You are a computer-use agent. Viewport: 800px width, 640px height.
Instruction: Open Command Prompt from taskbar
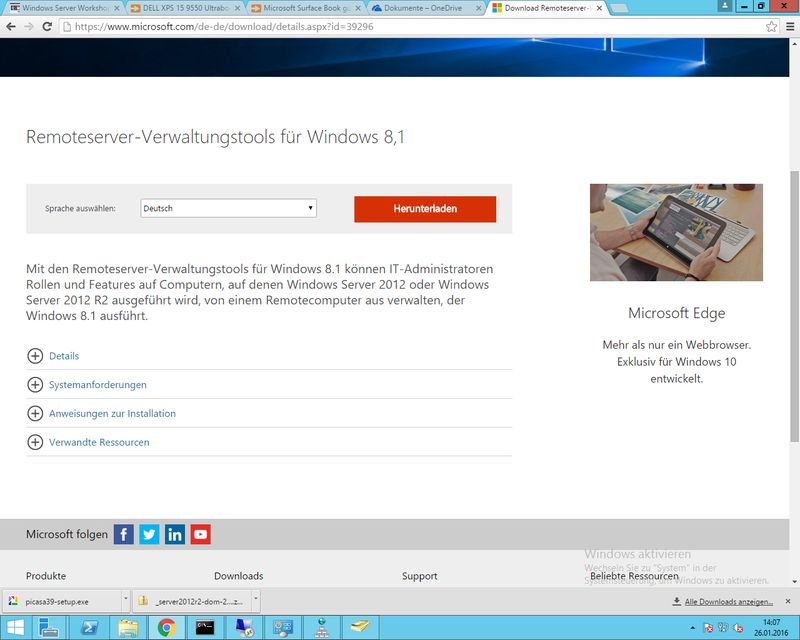[205, 627]
